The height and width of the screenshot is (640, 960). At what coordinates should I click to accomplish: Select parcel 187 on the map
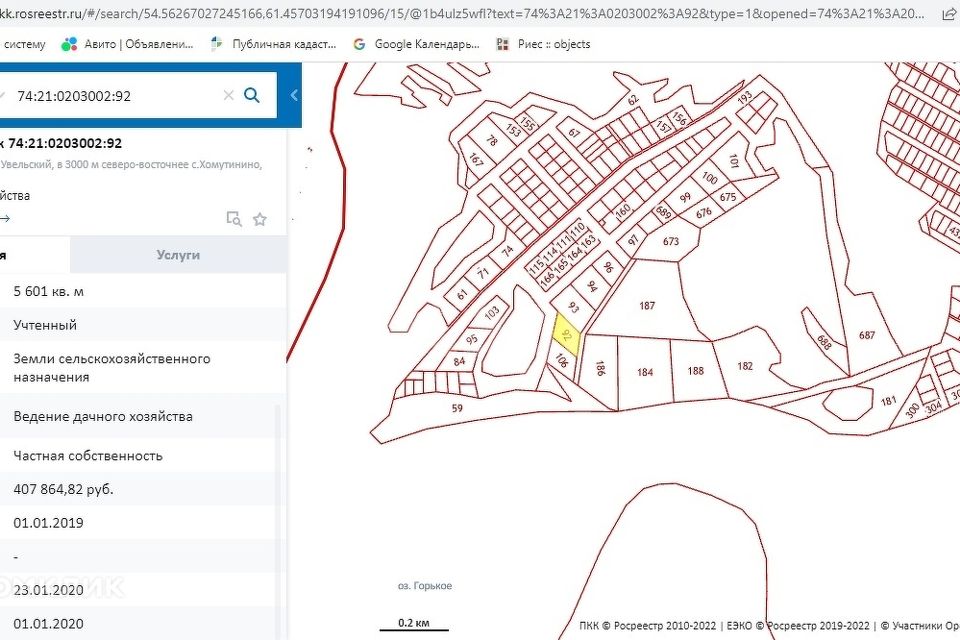647,306
